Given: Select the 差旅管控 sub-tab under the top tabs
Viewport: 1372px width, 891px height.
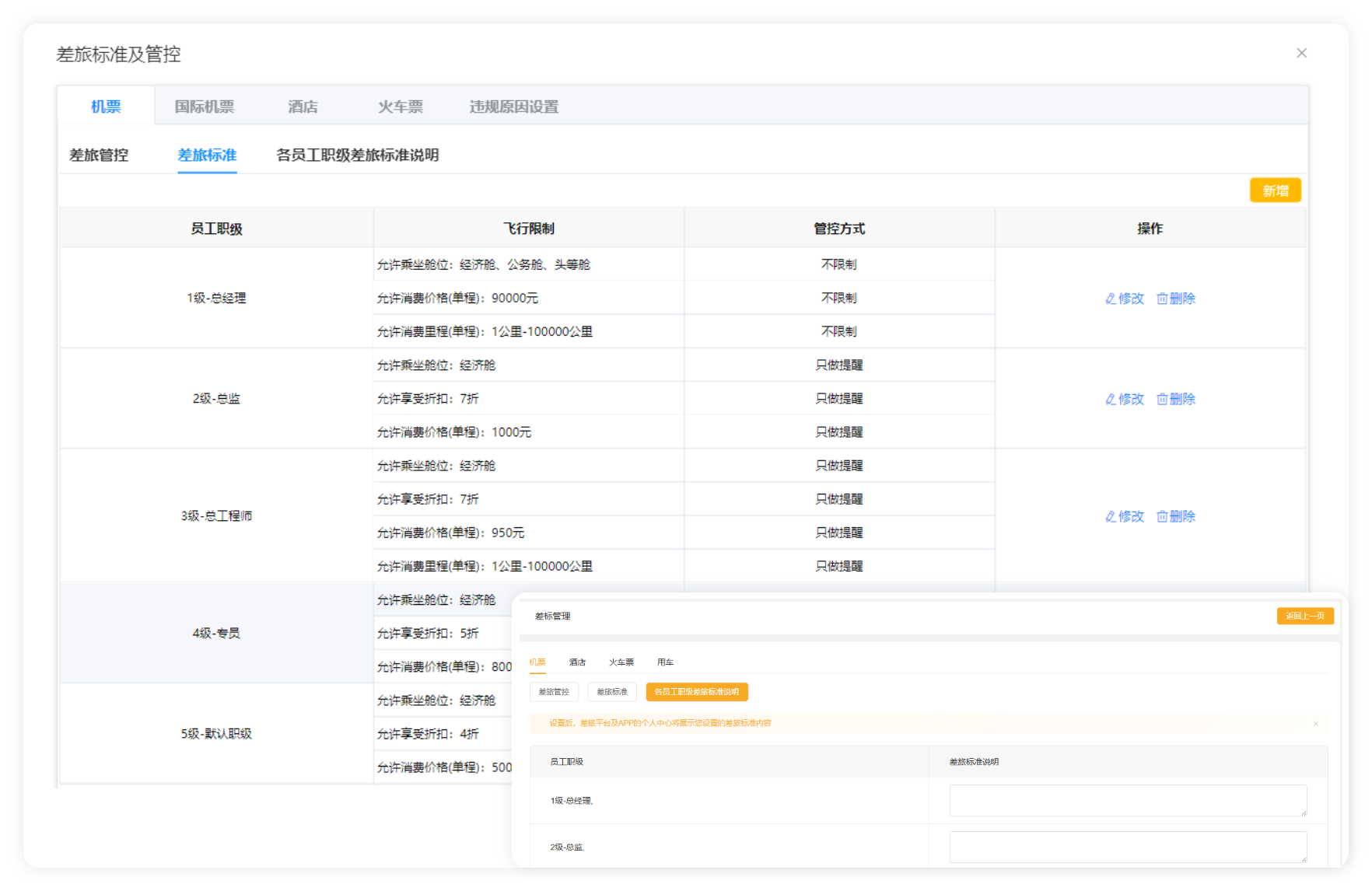Looking at the screenshot, I should pos(99,155).
